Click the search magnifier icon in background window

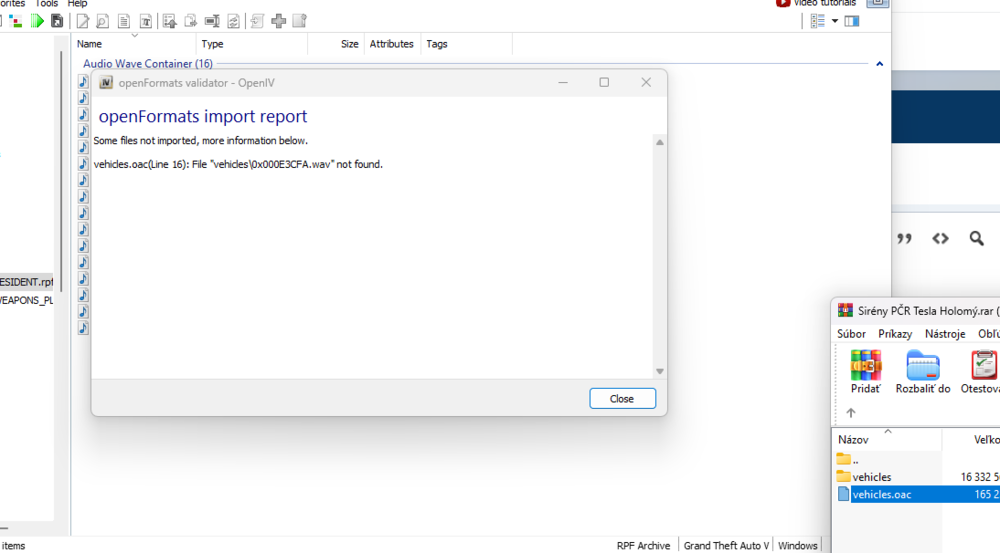click(x=976, y=239)
